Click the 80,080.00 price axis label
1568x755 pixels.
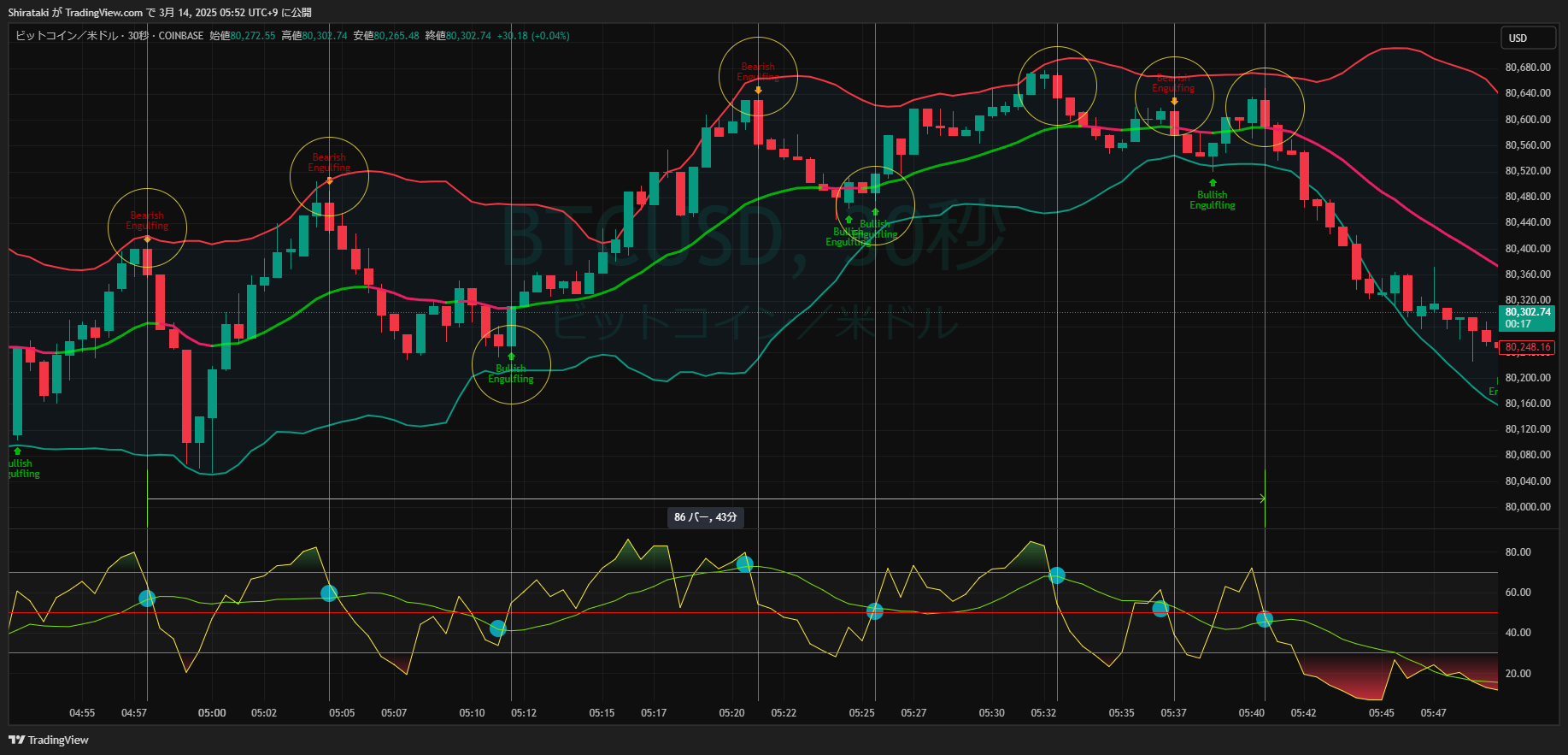point(1527,455)
